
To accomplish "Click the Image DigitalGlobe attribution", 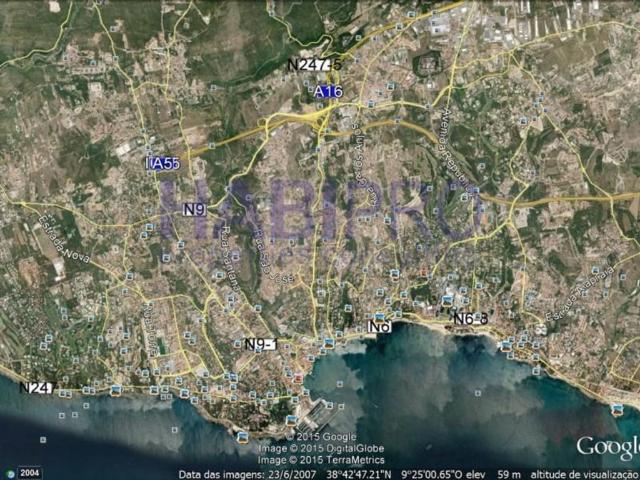I will click(321, 449).
